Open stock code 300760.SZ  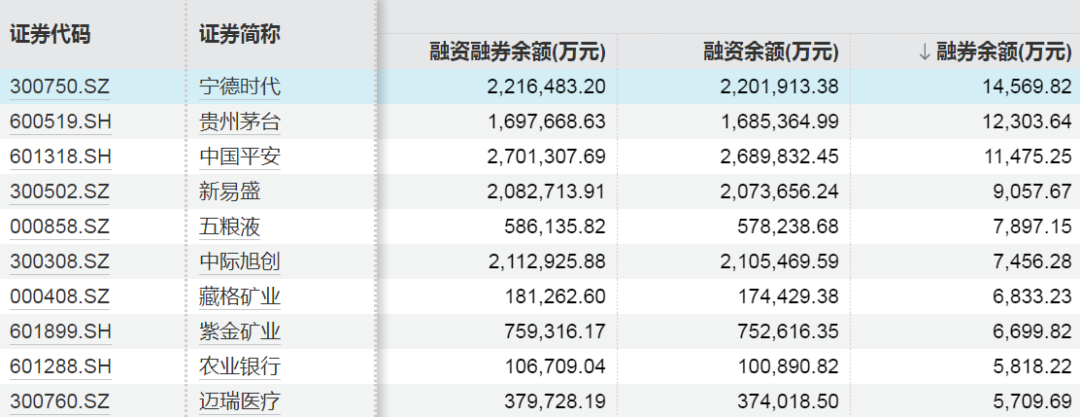pos(60,402)
